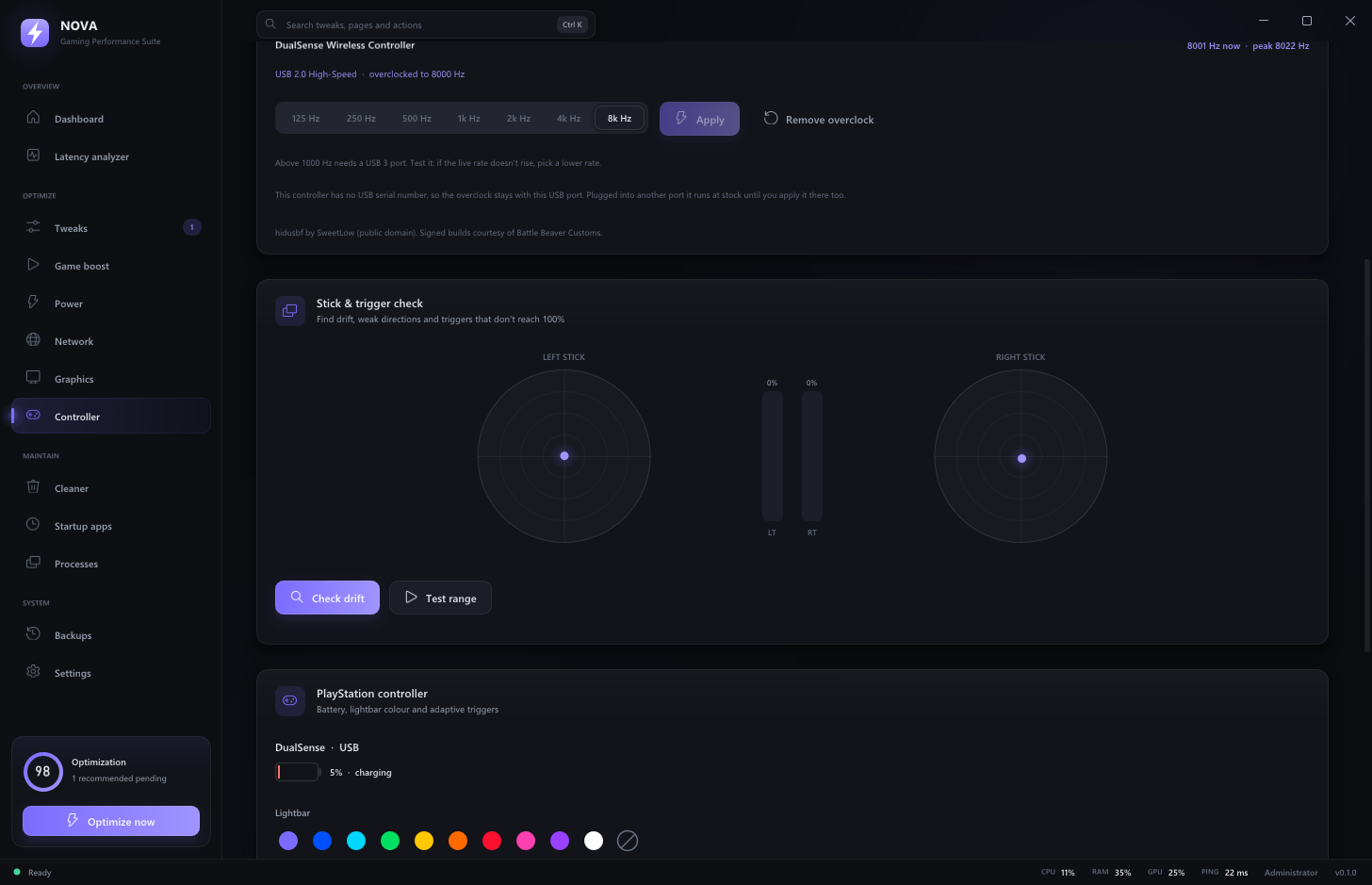The height and width of the screenshot is (885, 1372).
Task: Choose the purple lightbar colour
Action: (560, 841)
